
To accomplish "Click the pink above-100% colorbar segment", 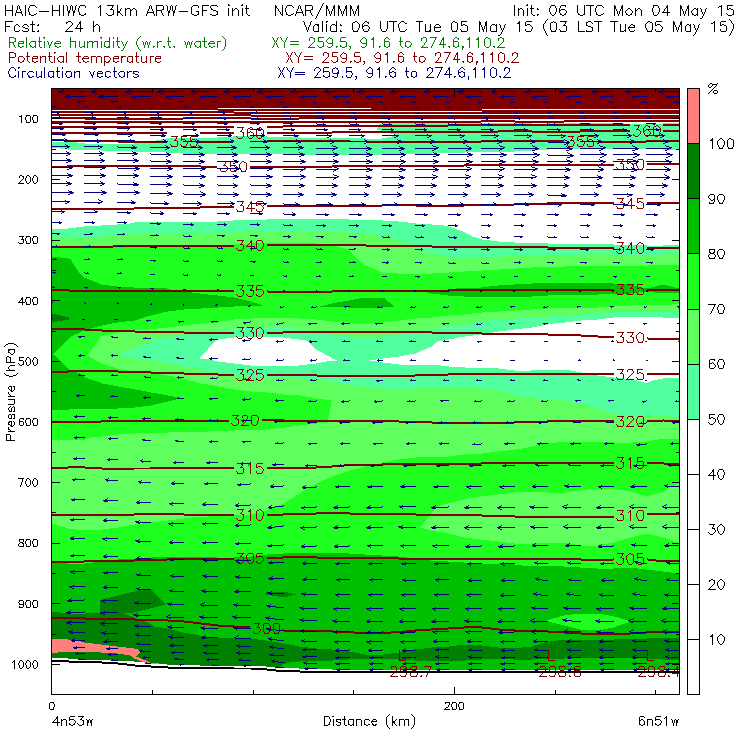I will pos(693,116).
